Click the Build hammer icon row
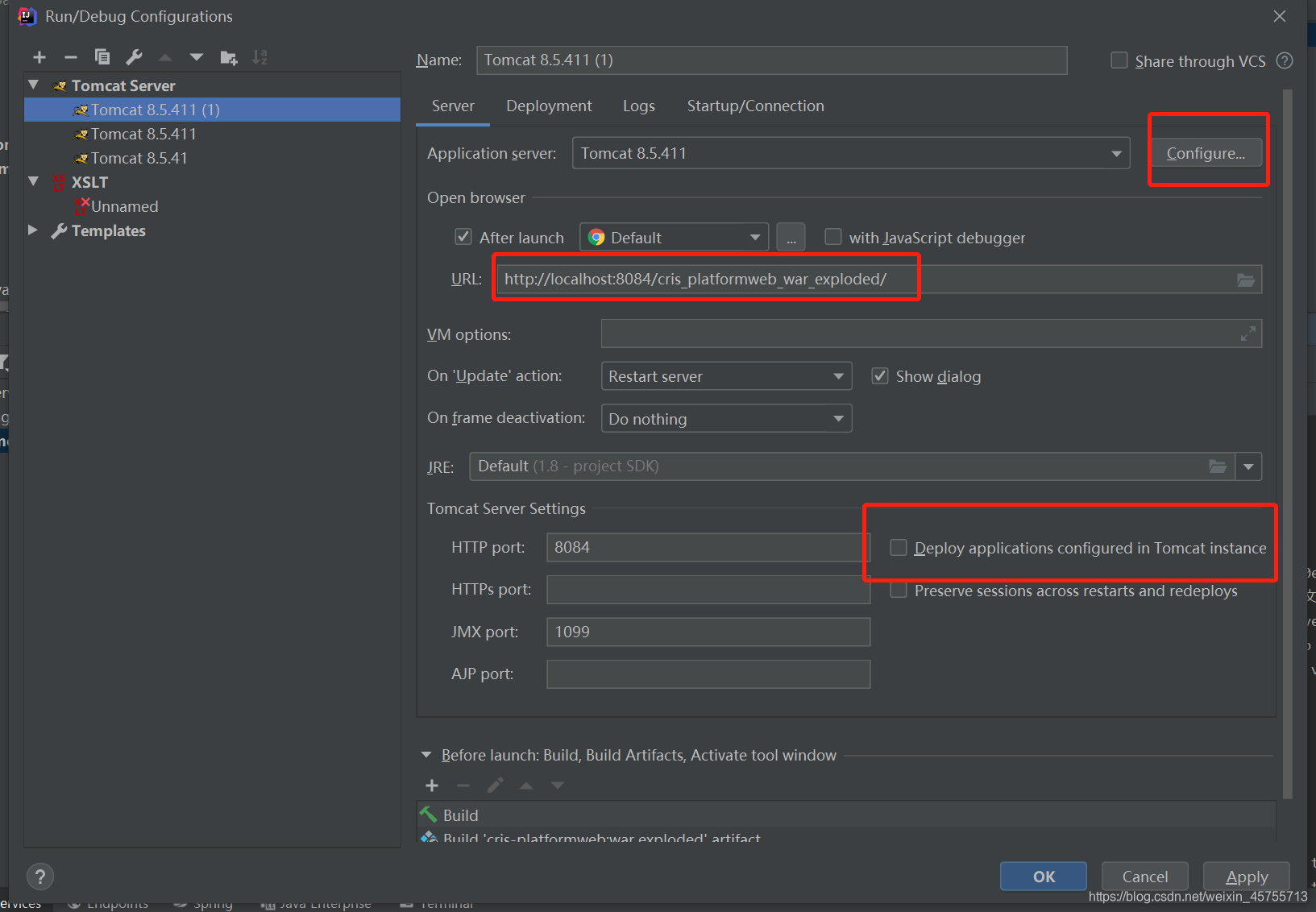Image resolution: width=1316 pixels, height=912 pixels. (x=845, y=815)
